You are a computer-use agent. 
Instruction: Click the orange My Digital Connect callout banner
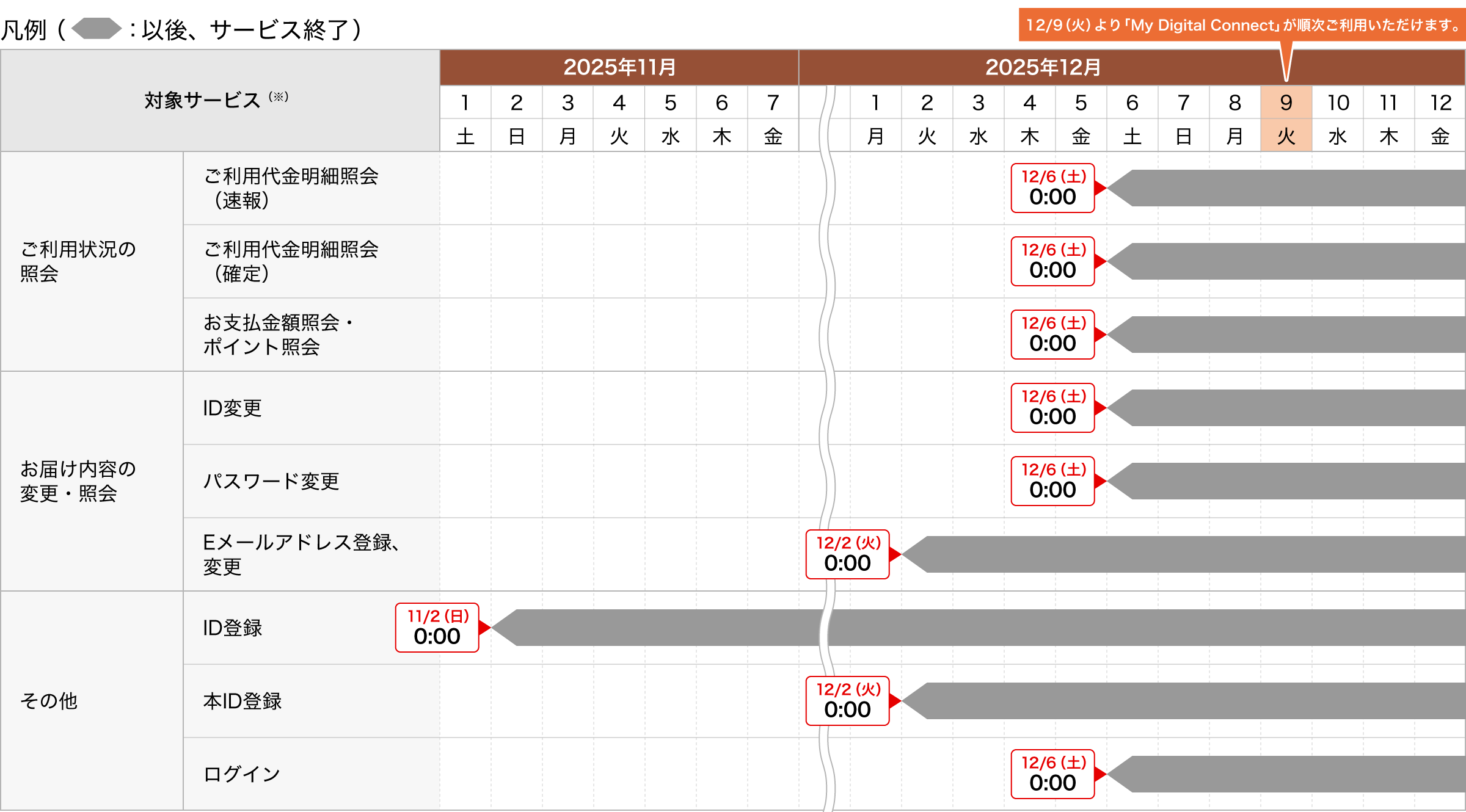pyautogui.click(x=1241, y=25)
